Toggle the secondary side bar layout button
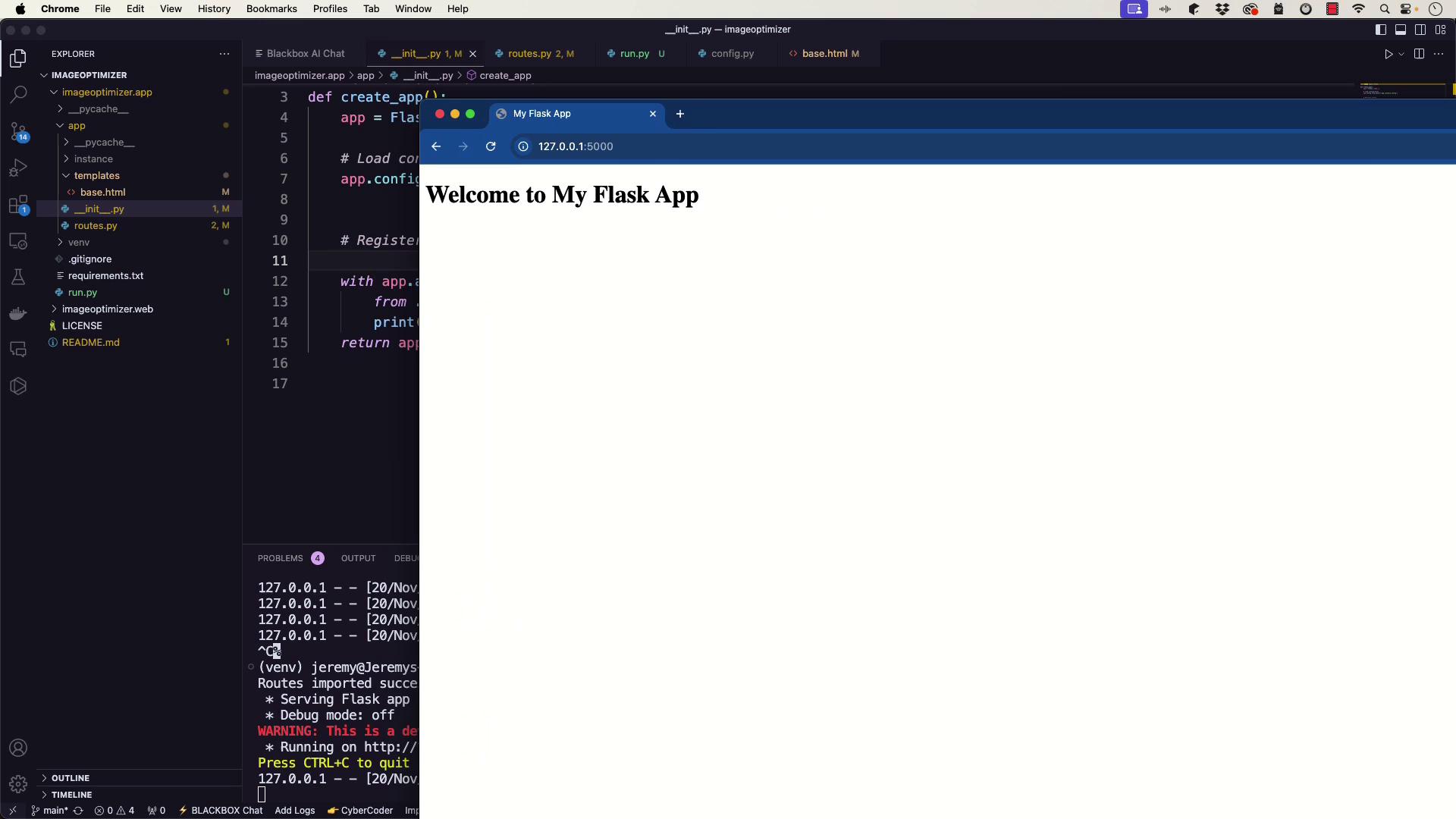Viewport: 1456px width, 819px height. tap(1420, 30)
